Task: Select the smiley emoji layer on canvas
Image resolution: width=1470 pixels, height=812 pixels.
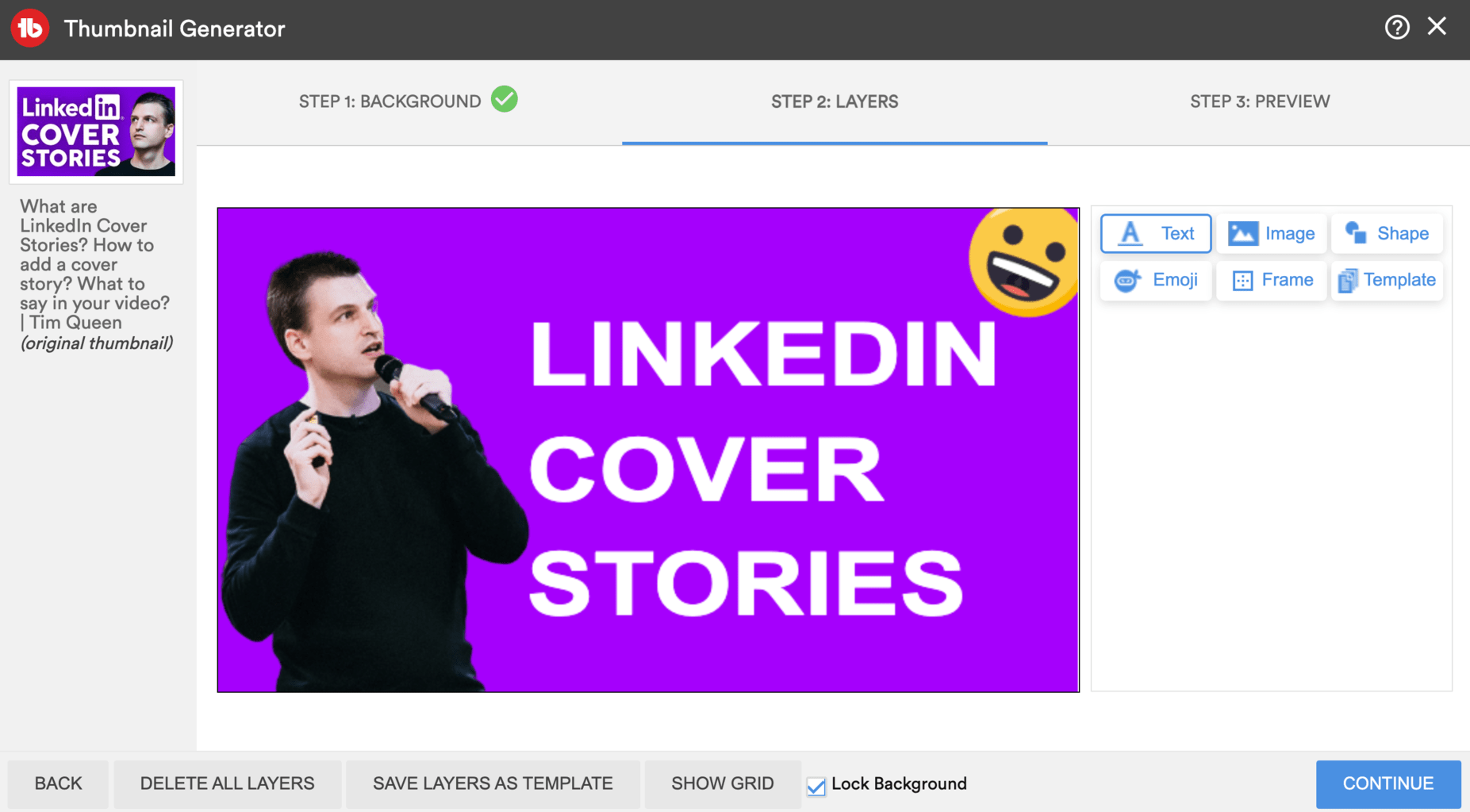Action: tap(1023, 262)
